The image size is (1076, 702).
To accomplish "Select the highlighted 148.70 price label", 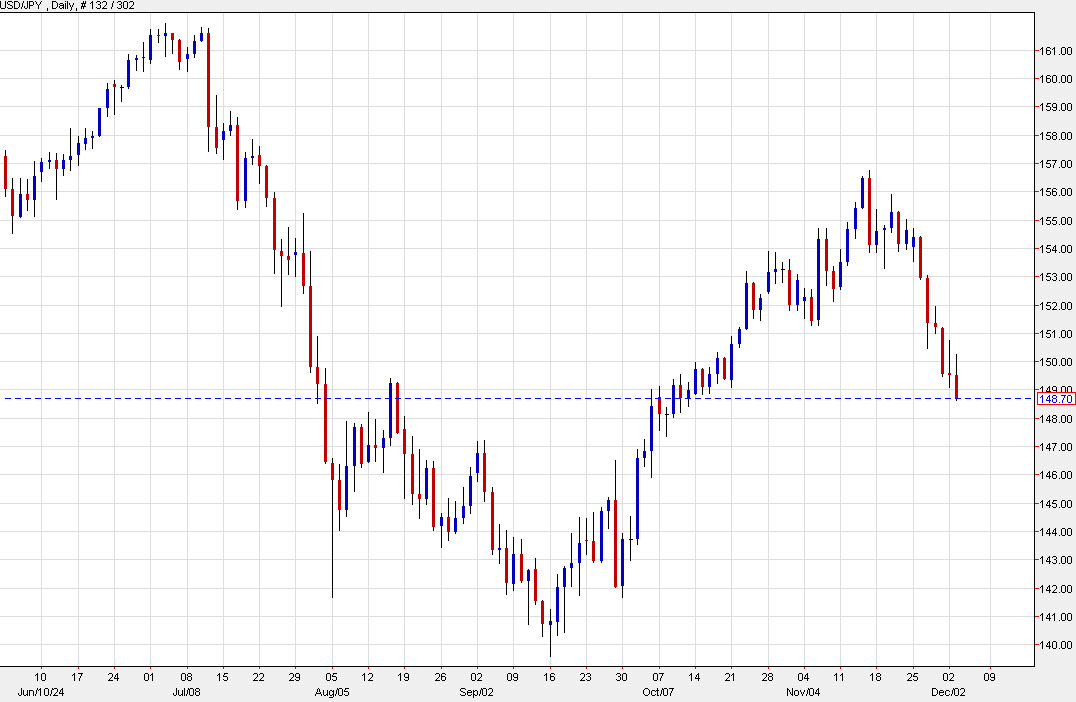I will 1054,398.
